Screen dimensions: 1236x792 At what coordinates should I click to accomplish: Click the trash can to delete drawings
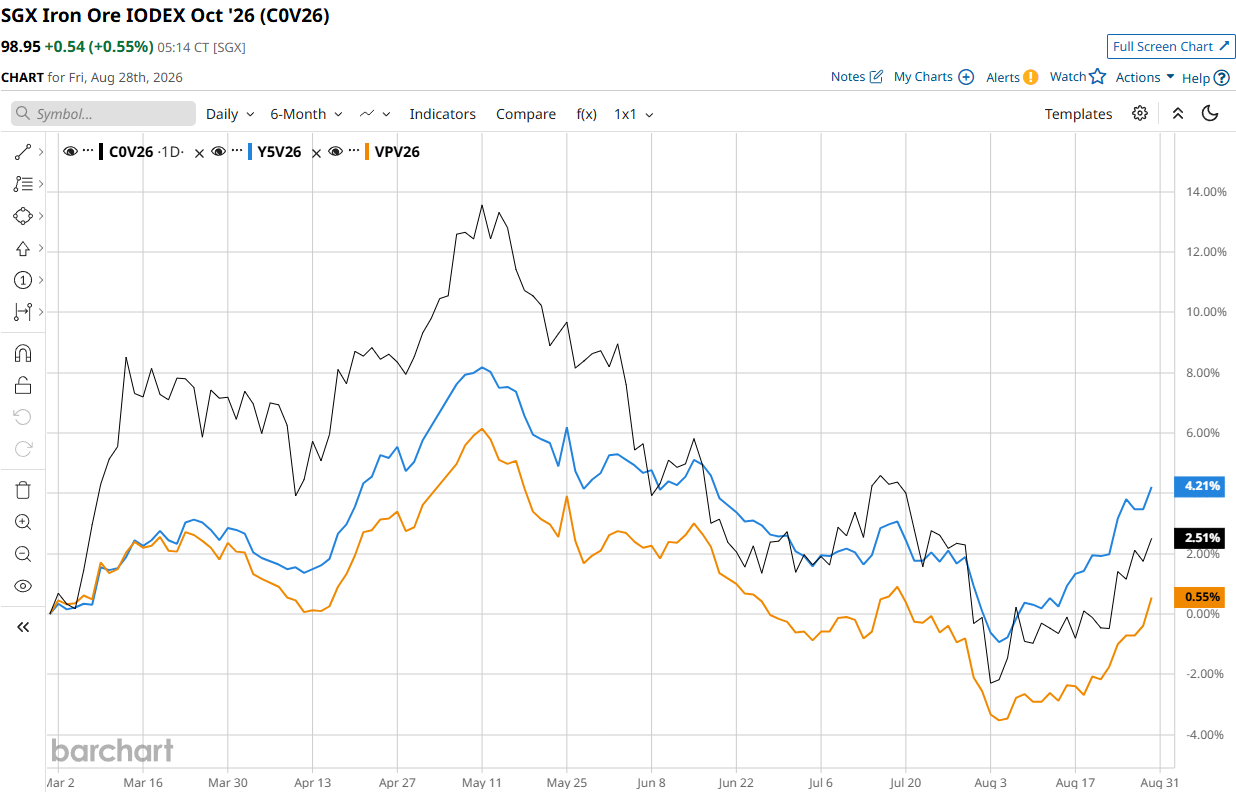(x=23, y=490)
